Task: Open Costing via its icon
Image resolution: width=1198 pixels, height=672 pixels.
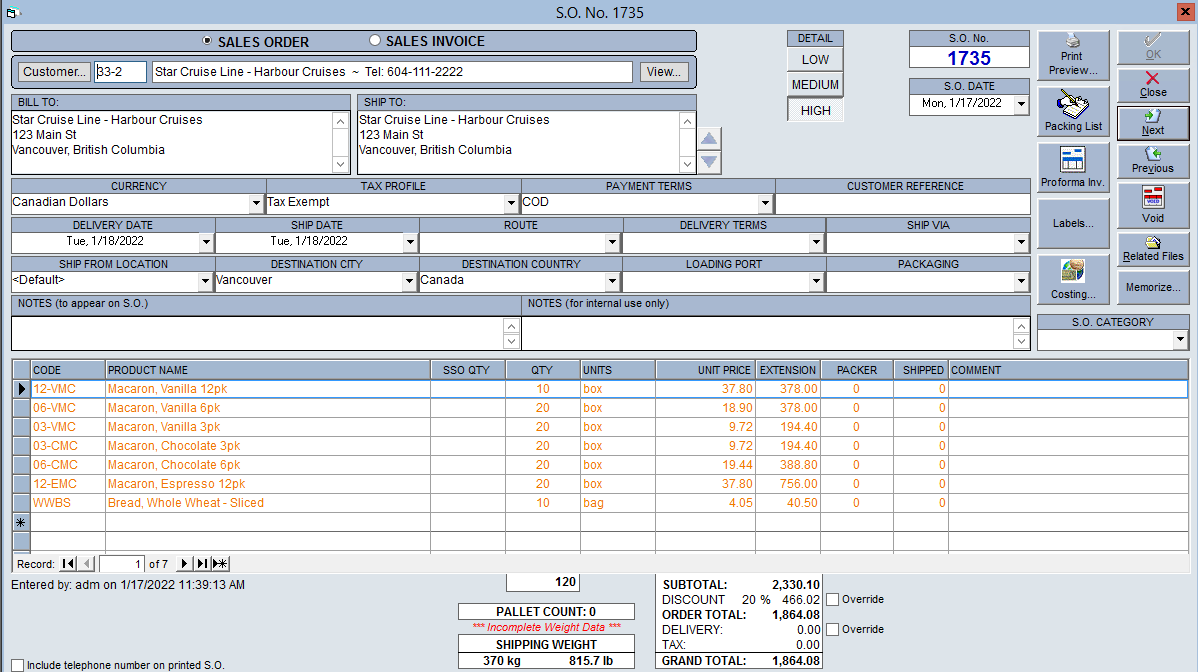Action: (x=1073, y=279)
